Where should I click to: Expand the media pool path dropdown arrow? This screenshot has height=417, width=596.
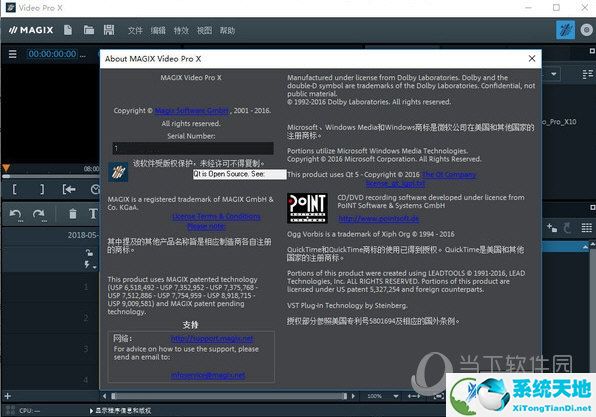tap(554, 74)
